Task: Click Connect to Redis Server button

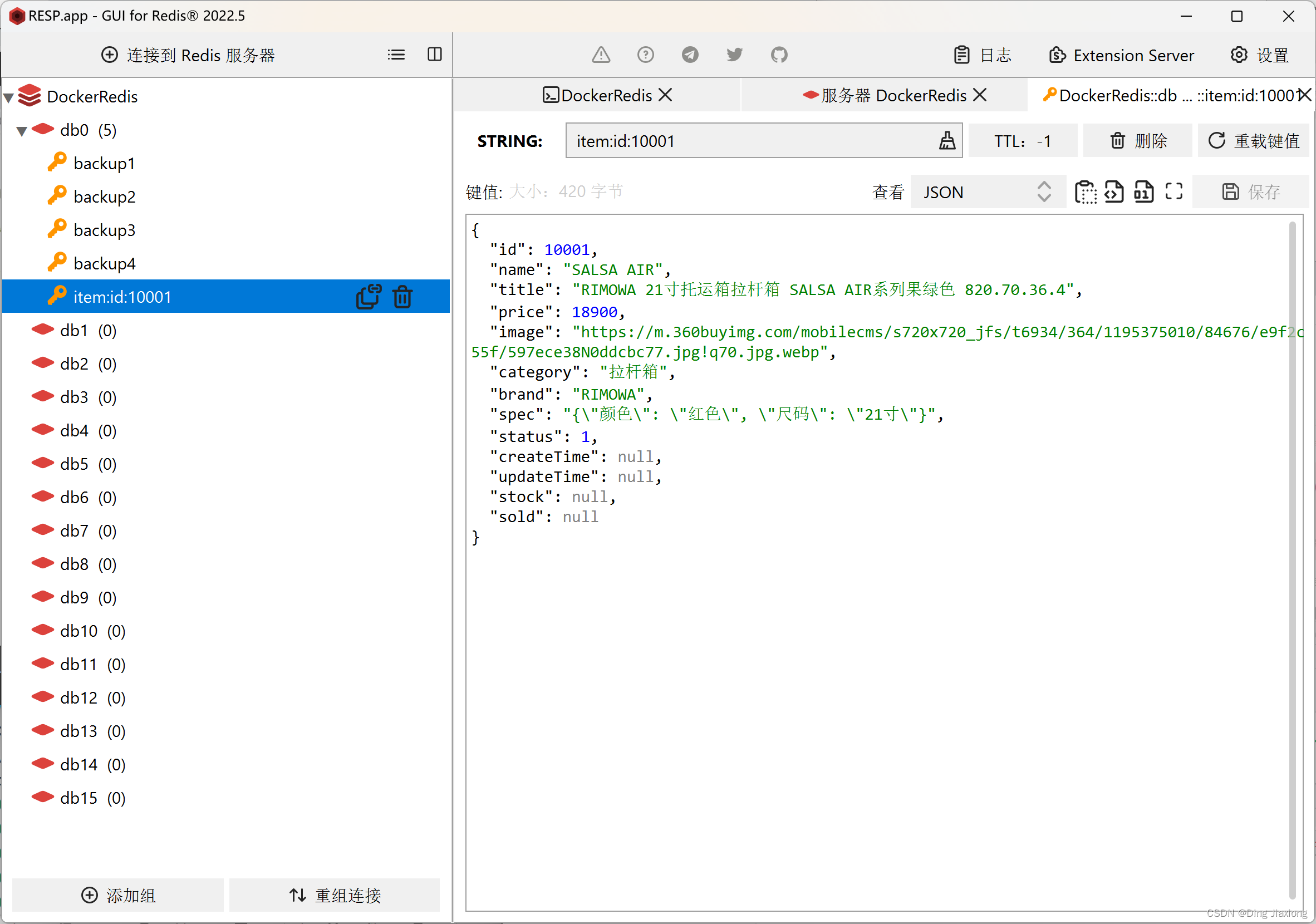Action: 188,55
